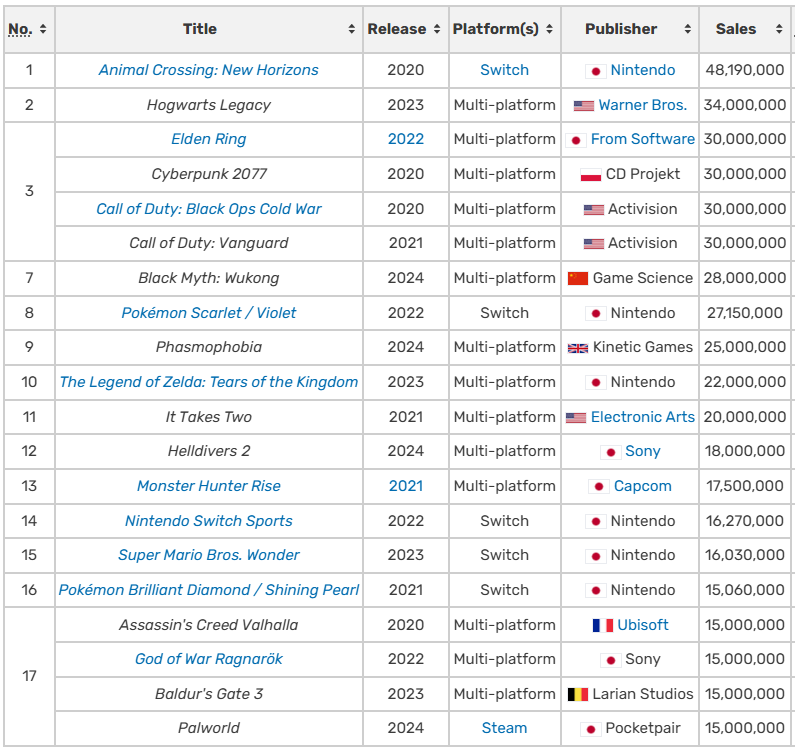Select the Baldur's Gate 3 title cell
The width and height of the screenshot is (795, 752).
click(209, 694)
